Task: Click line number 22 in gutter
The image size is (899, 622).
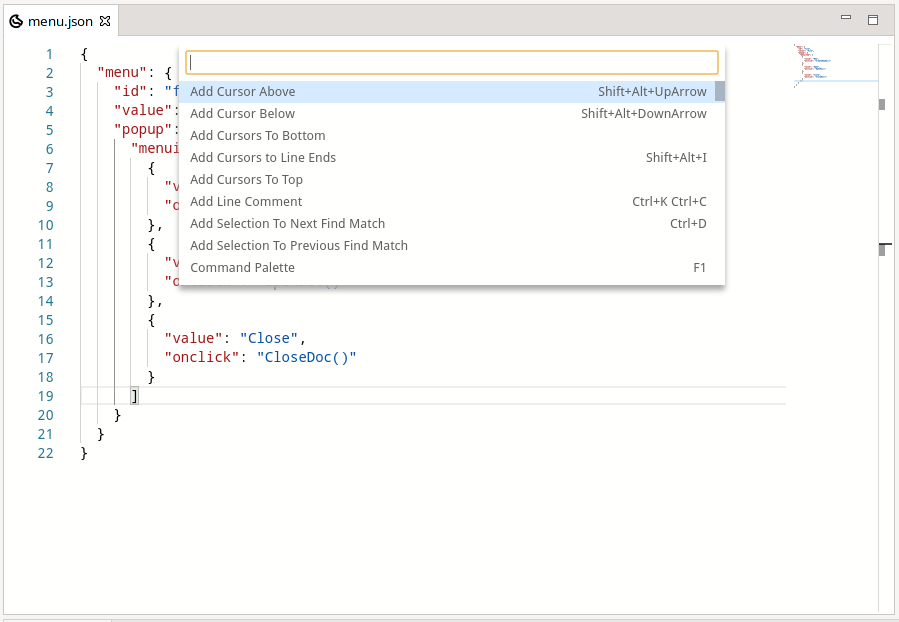Action: coord(45,453)
